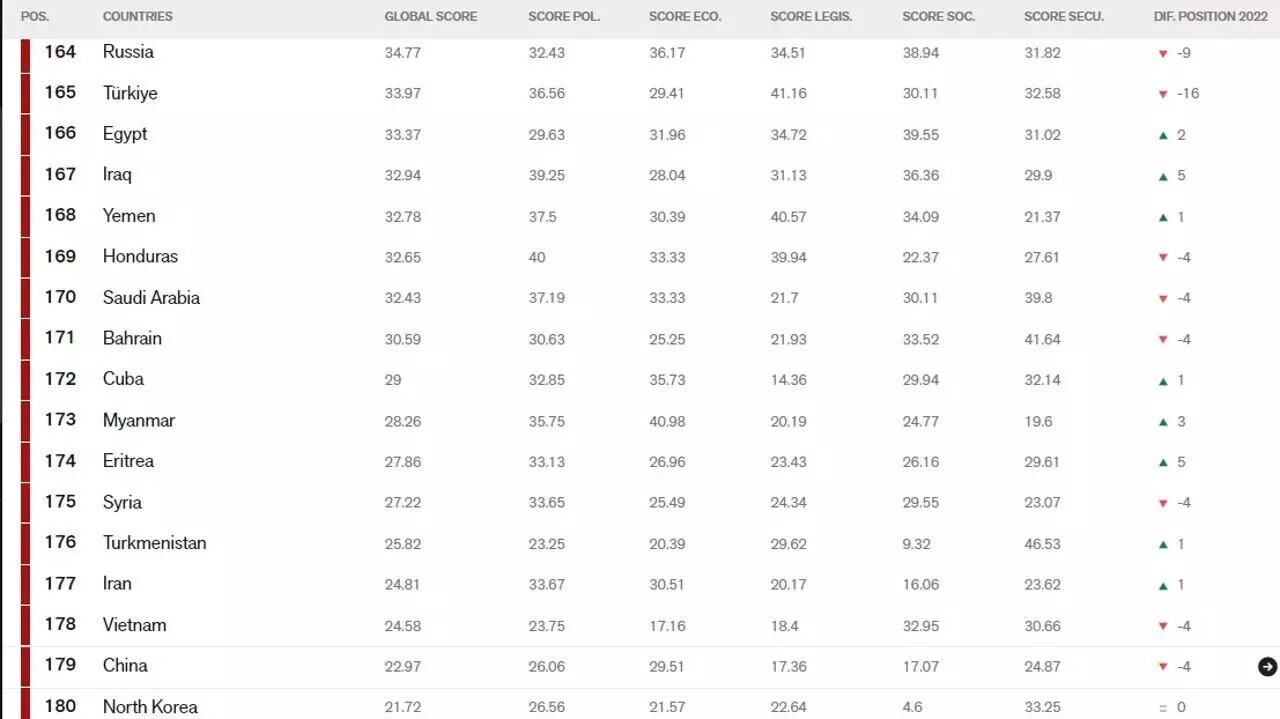Sort by the Global Score column header
This screenshot has width=1280, height=719.
coord(431,17)
